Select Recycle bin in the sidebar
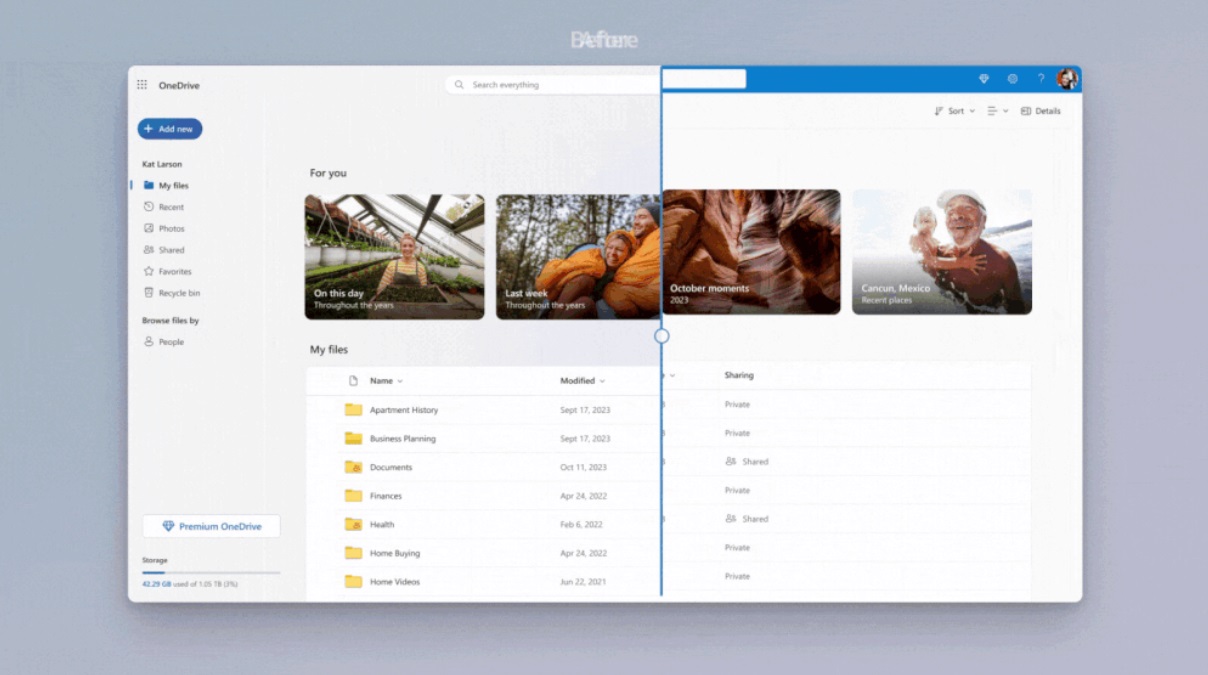This screenshot has height=675, width=1208. [178, 293]
